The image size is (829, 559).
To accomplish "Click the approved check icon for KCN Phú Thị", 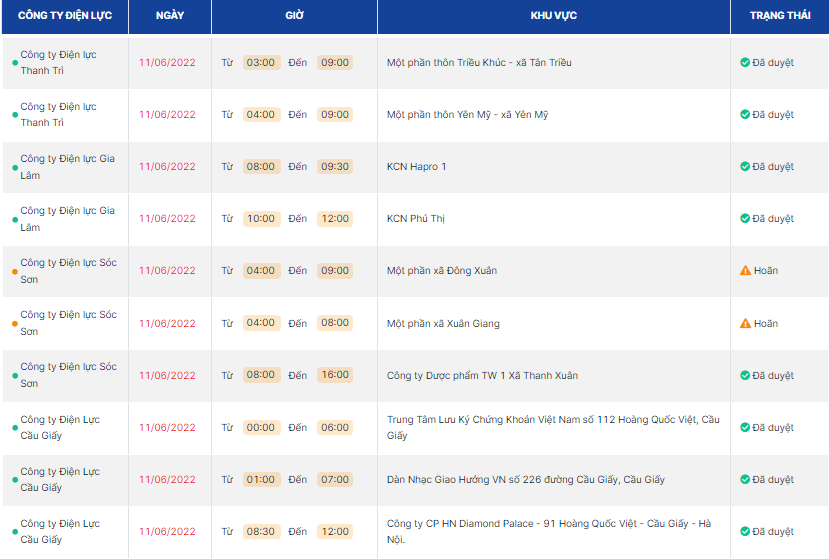I will tap(745, 218).
